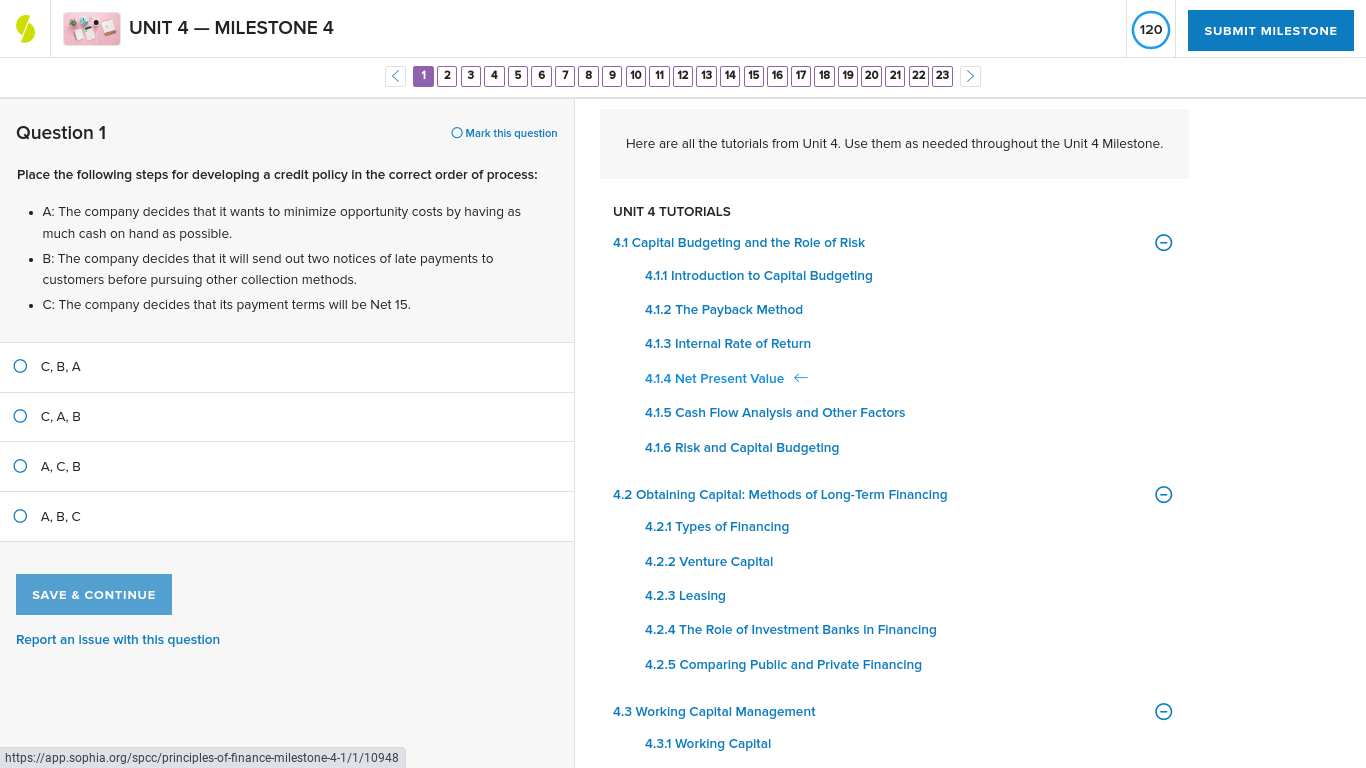Open the 4.3.1 Working Capital tutorial

708,743
